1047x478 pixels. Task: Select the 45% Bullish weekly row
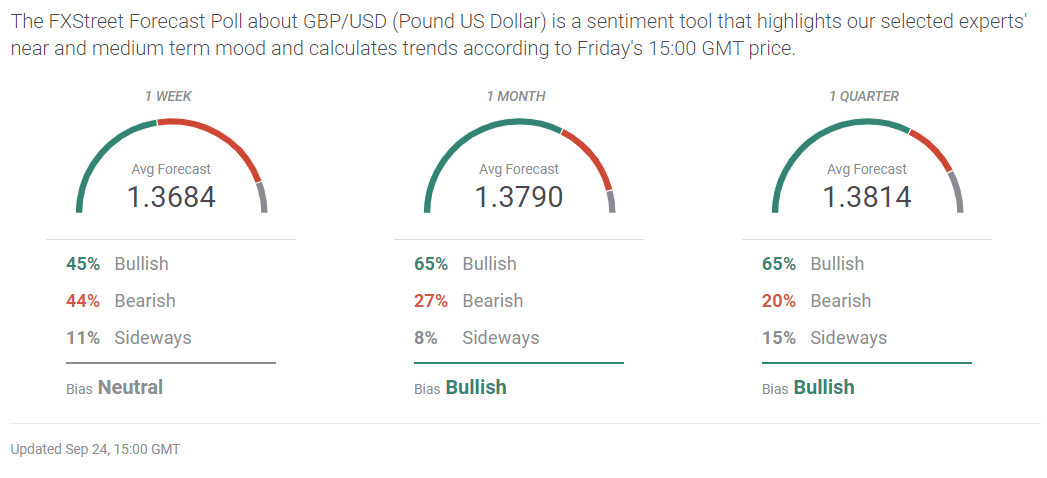117,264
